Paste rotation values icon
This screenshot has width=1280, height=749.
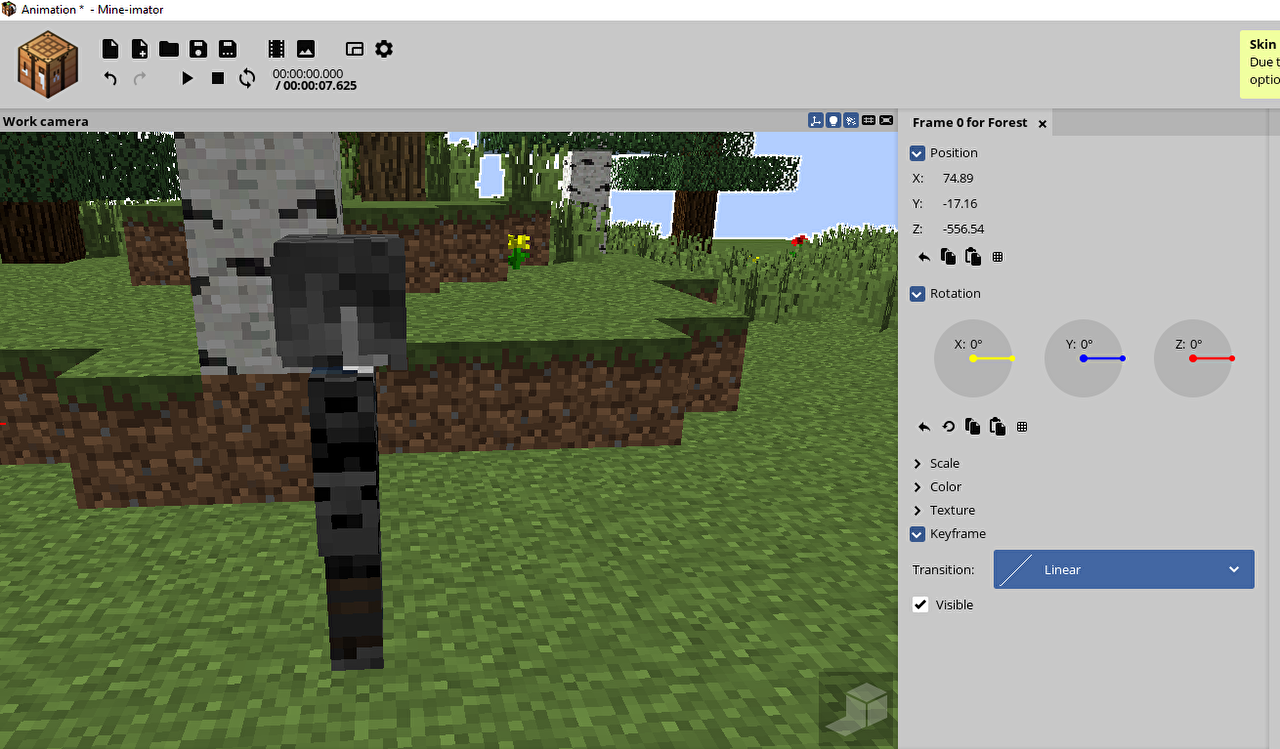coord(997,427)
